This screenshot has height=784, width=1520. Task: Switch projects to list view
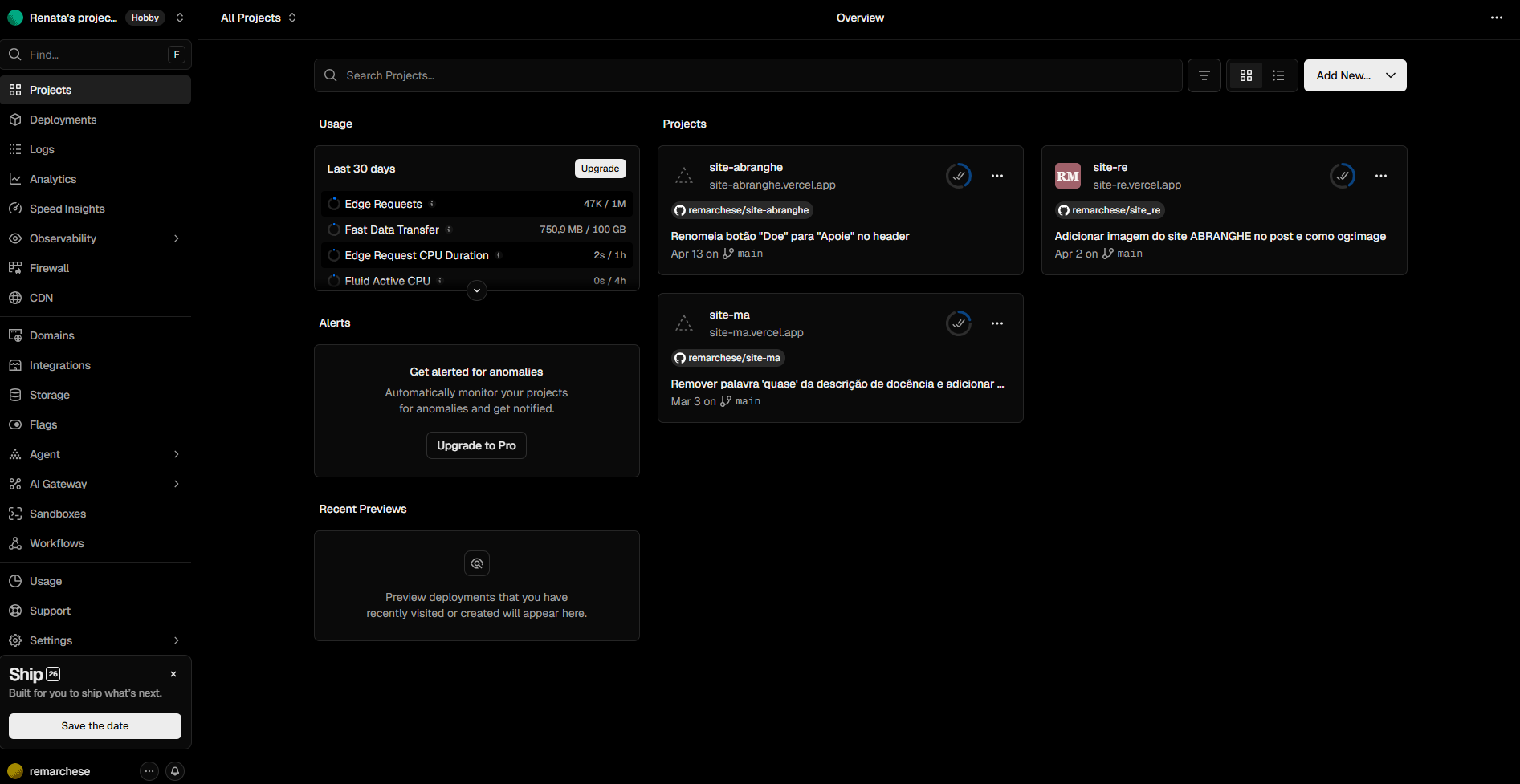pos(1278,75)
